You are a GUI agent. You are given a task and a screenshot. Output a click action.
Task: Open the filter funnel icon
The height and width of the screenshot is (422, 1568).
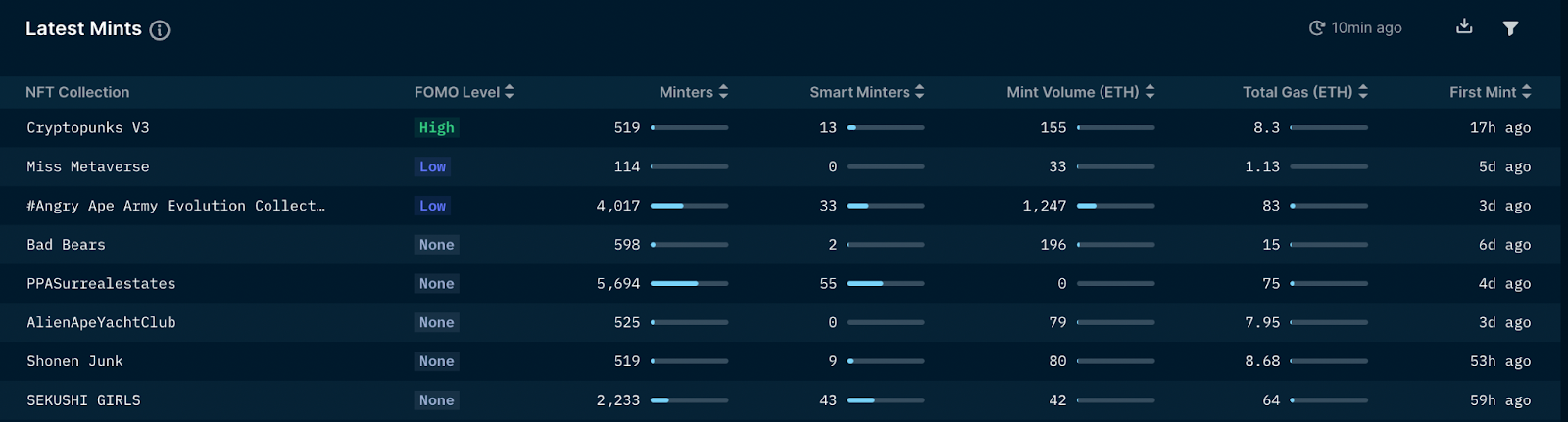pyautogui.click(x=1510, y=28)
